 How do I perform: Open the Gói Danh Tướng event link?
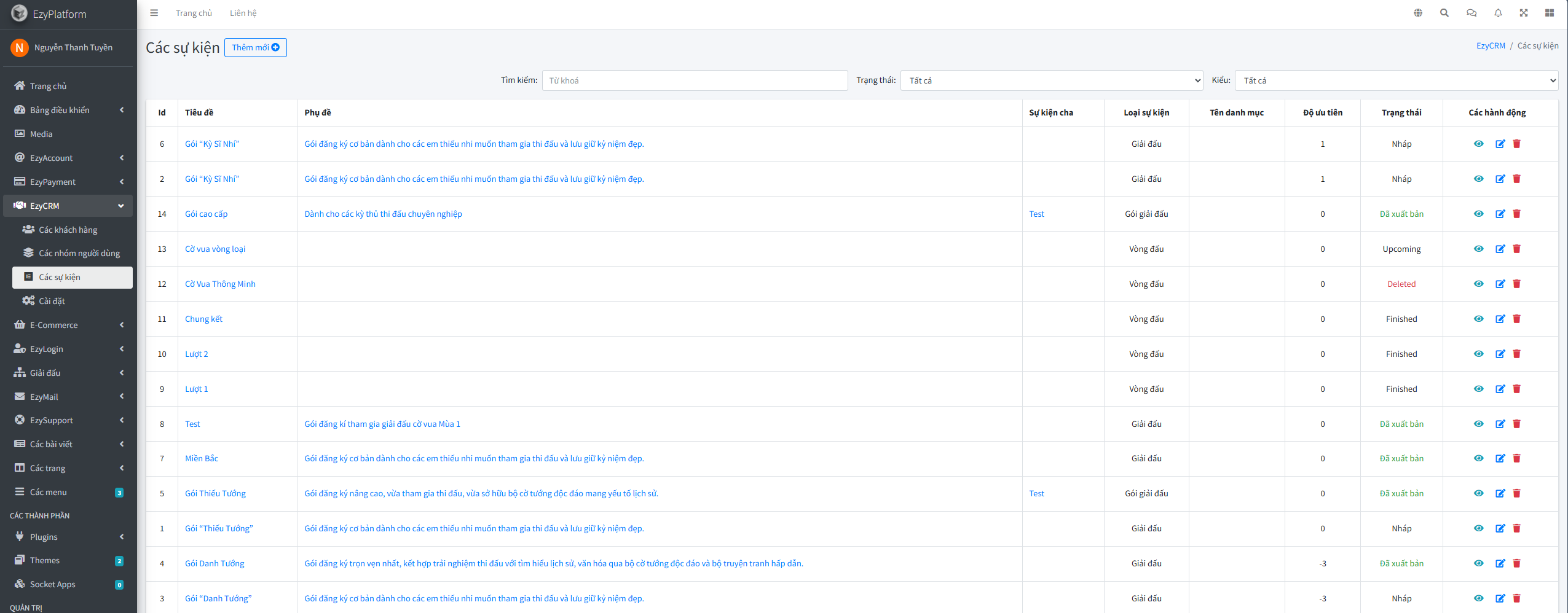coord(215,563)
